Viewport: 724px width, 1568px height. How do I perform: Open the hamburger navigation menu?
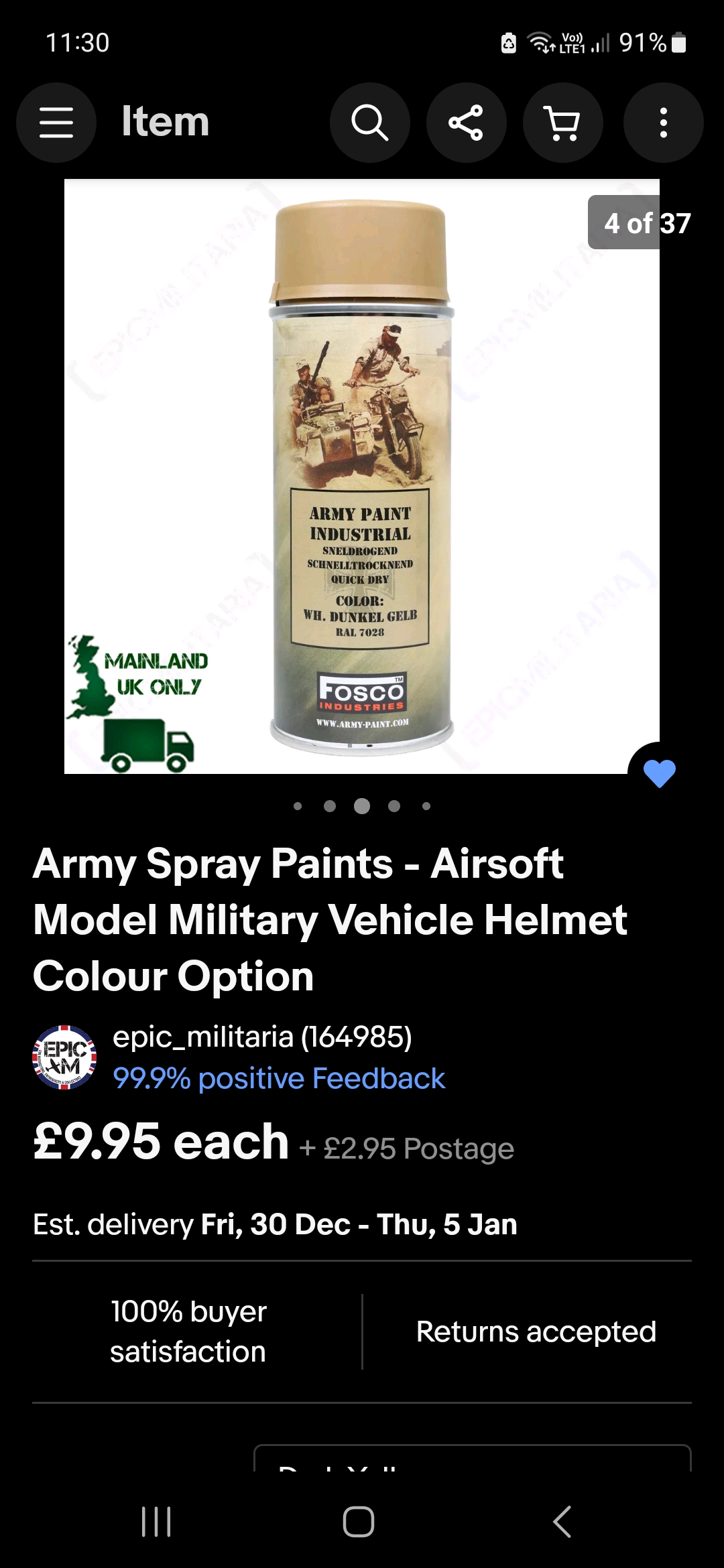pyautogui.click(x=56, y=123)
